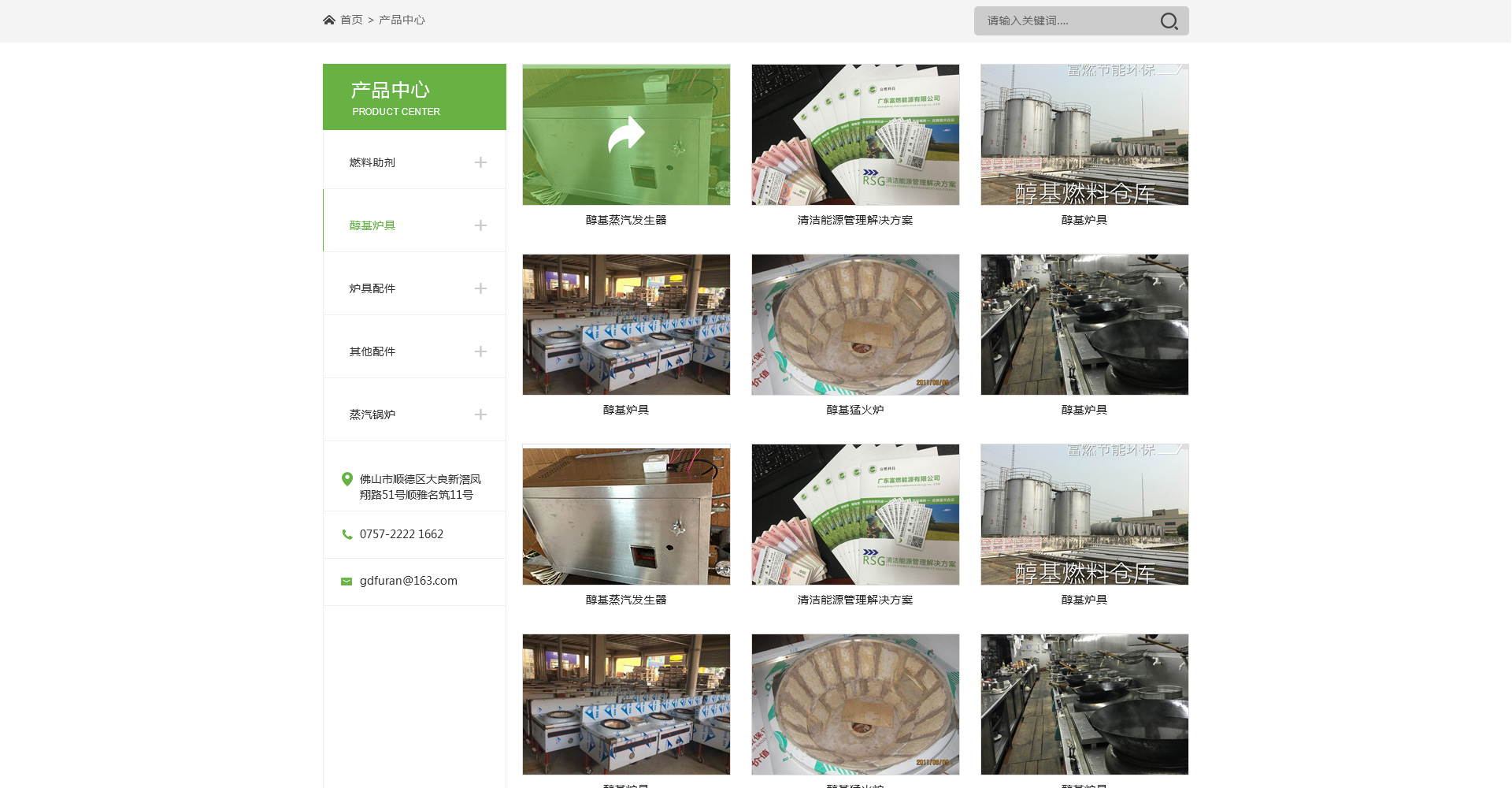Expand the 燃料助剂 category plus sign
The height and width of the screenshot is (788, 1512).
tap(480, 162)
